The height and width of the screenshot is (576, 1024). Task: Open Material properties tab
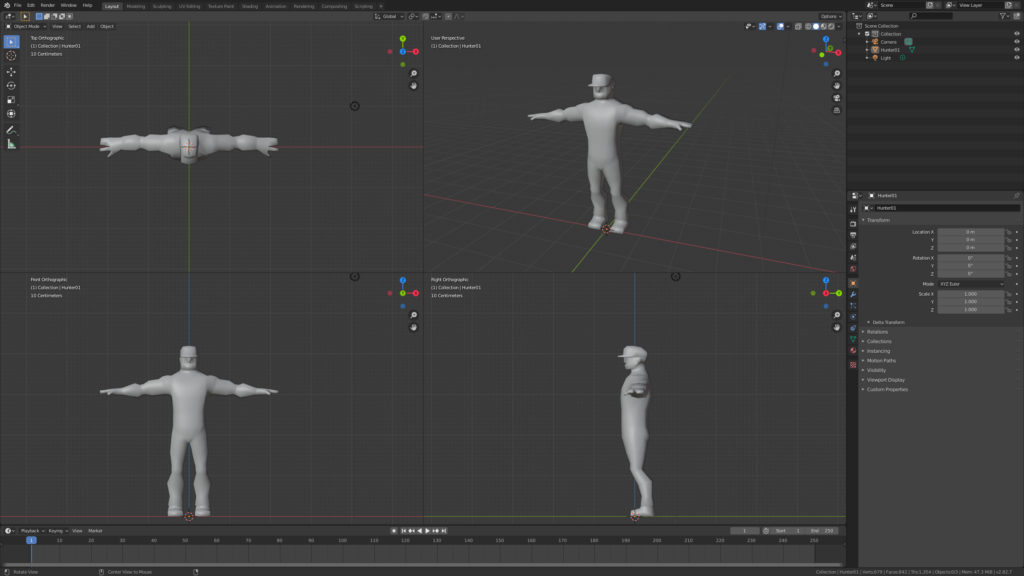click(853, 351)
